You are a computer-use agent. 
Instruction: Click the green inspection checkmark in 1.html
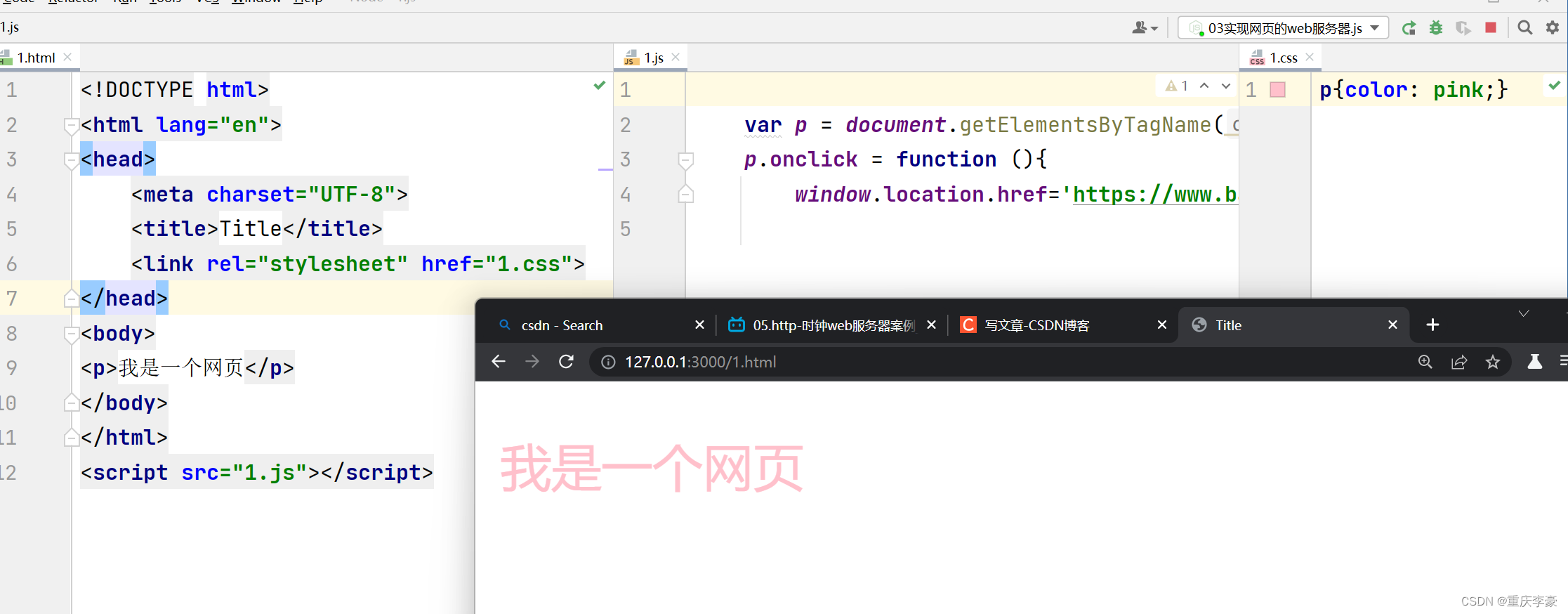(599, 85)
